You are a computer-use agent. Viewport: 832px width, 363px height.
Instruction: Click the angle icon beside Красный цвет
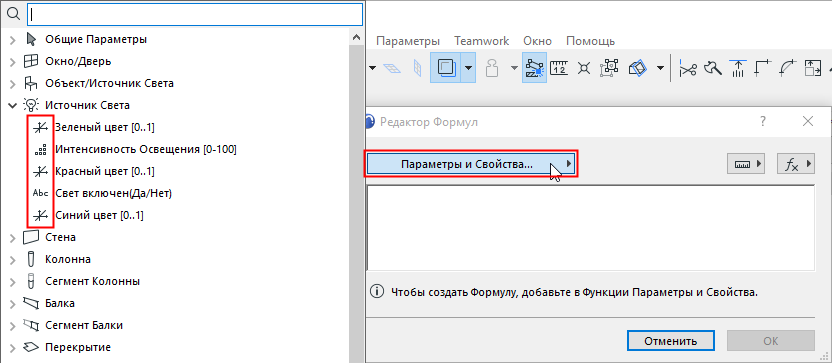click(x=40, y=171)
